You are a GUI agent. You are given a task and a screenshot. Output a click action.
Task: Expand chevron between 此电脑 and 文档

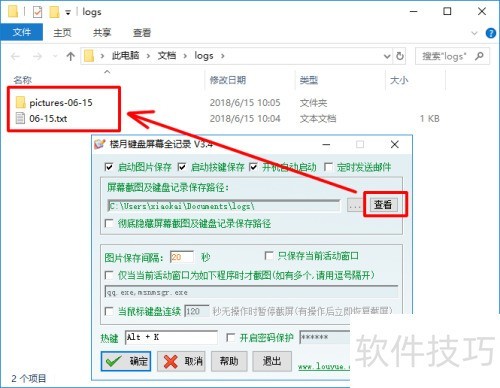[x=148, y=56]
